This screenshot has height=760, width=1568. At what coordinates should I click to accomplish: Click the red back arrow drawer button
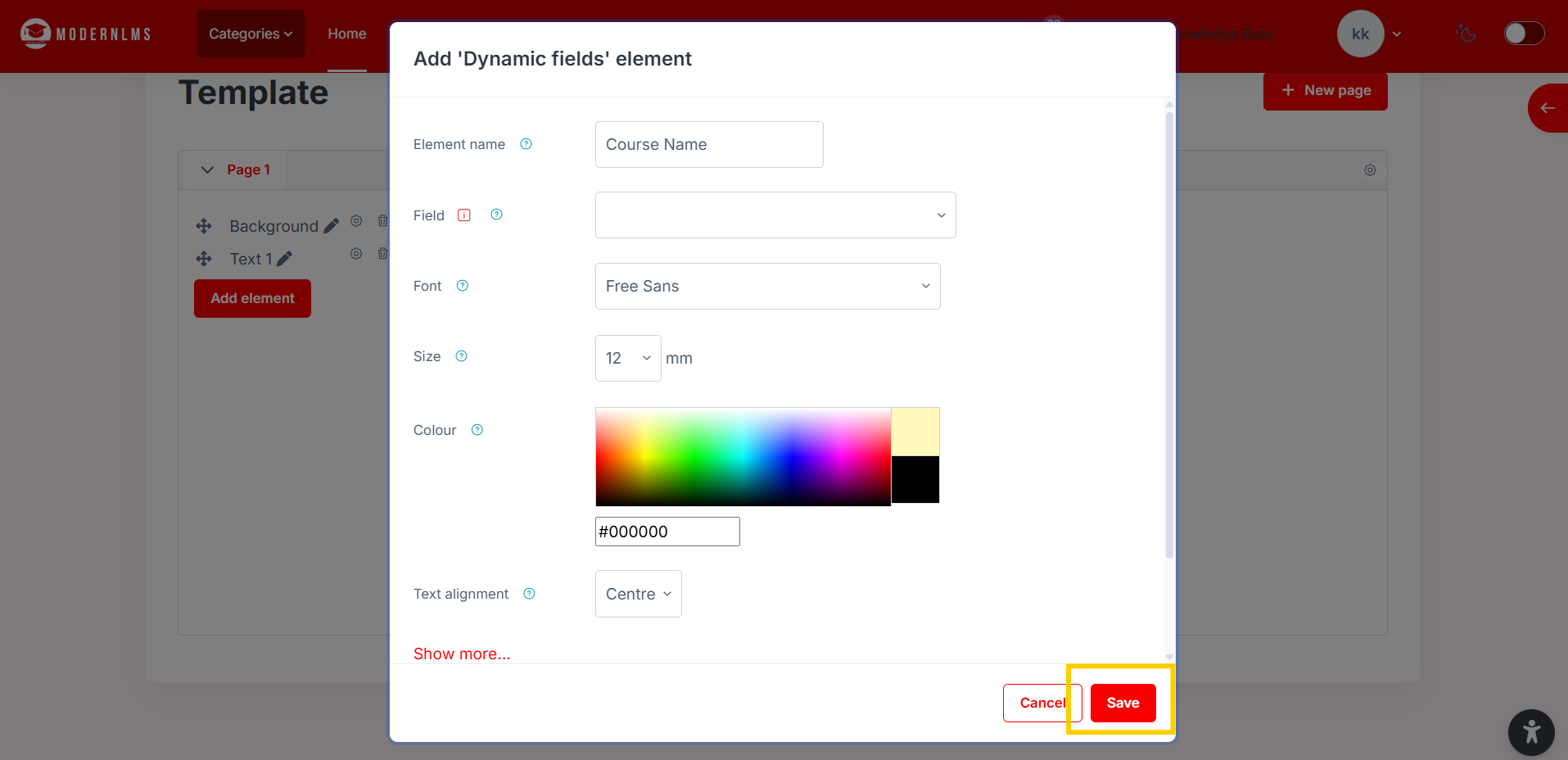tap(1548, 108)
